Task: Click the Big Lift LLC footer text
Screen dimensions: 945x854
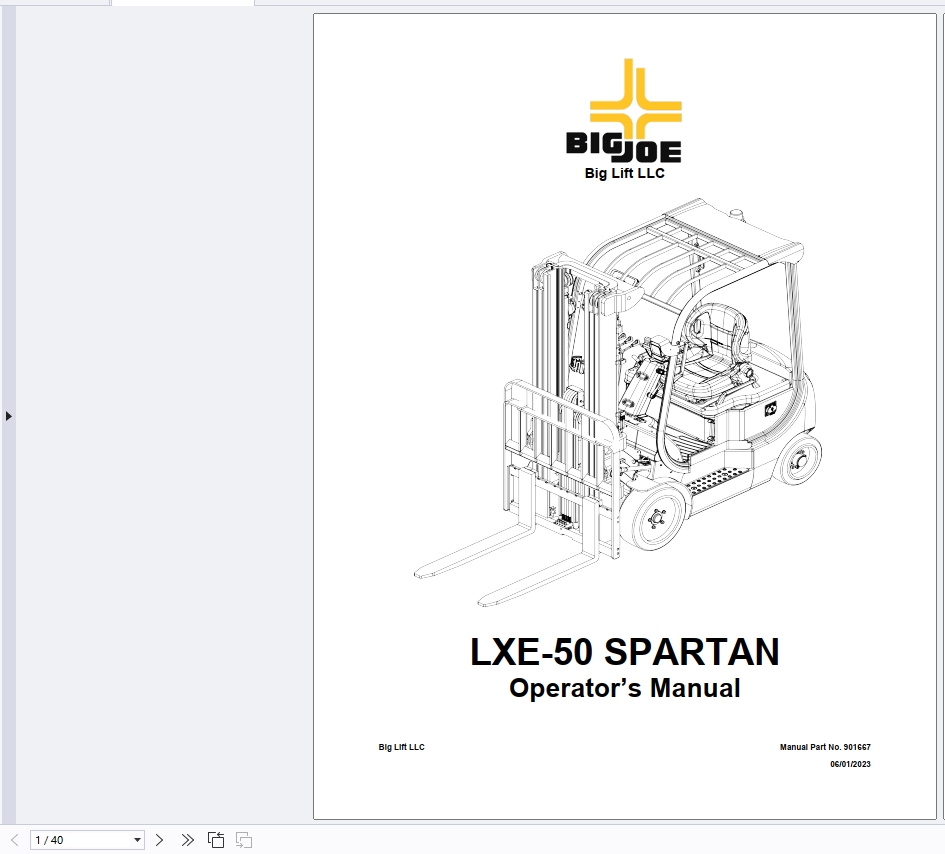Action: tap(401, 747)
